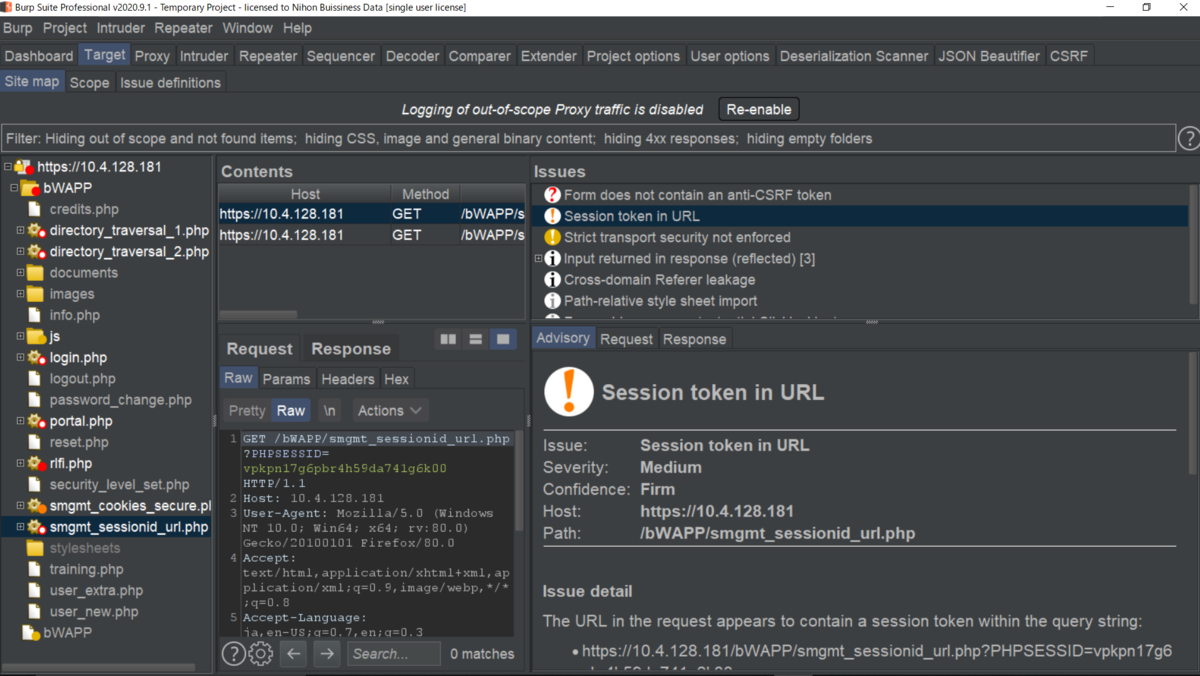Click the rlfi.php gear icon

click(x=36, y=463)
